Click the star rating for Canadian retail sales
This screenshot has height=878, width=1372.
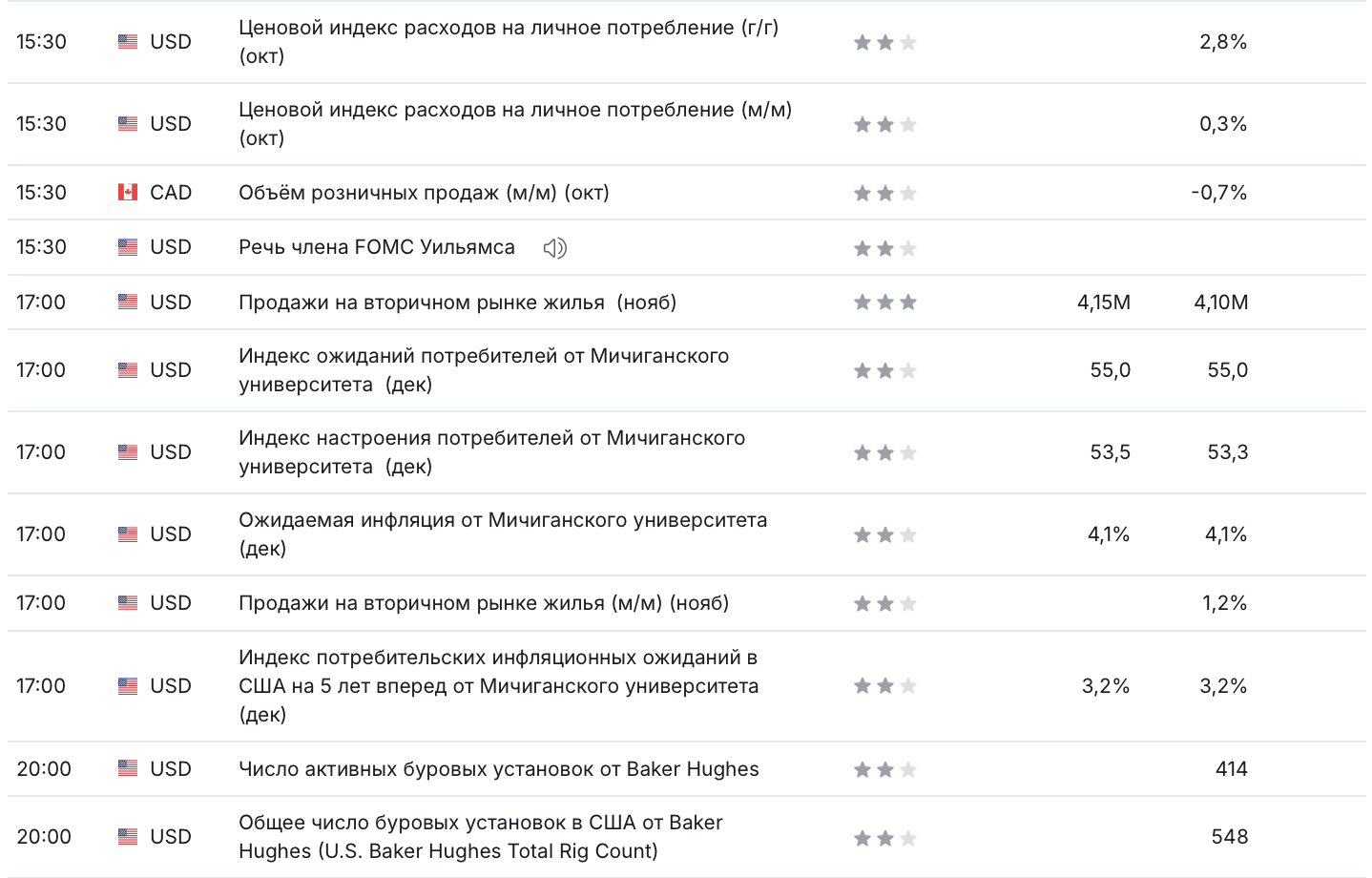click(885, 193)
